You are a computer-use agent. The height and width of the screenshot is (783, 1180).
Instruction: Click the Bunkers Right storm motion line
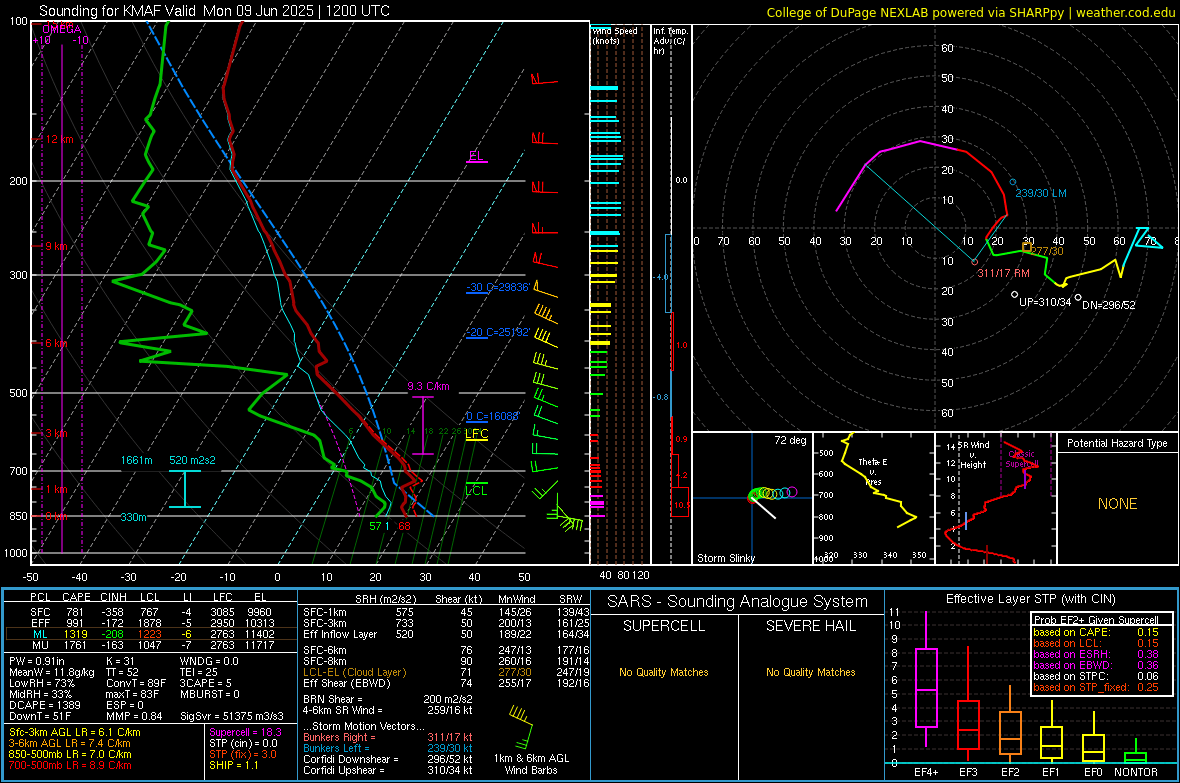388,737
